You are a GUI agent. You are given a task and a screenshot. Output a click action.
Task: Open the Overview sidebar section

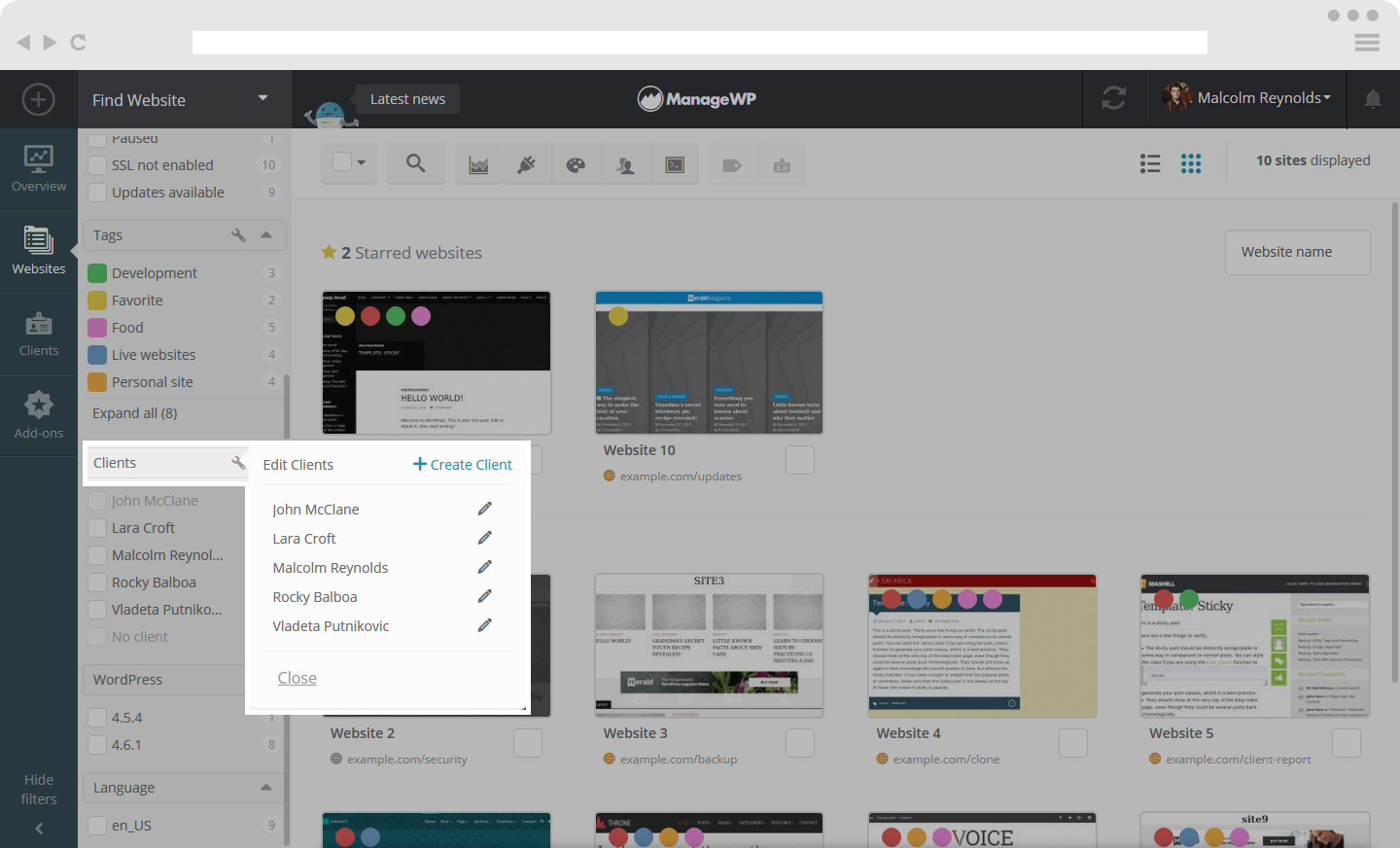[x=39, y=169]
